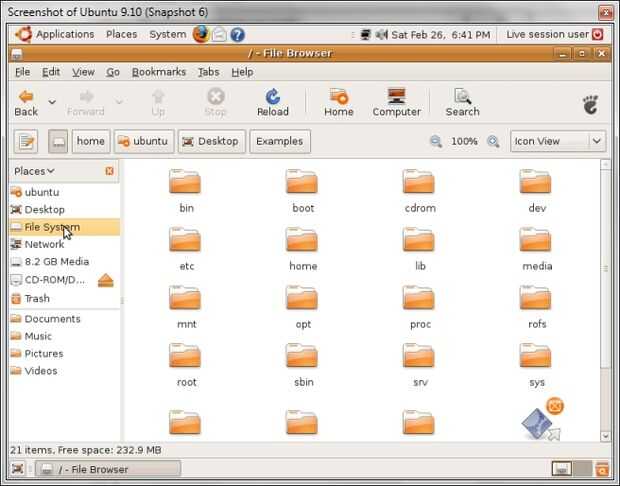Open the Tabs menu
This screenshot has height=486, width=620.
[x=208, y=72]
